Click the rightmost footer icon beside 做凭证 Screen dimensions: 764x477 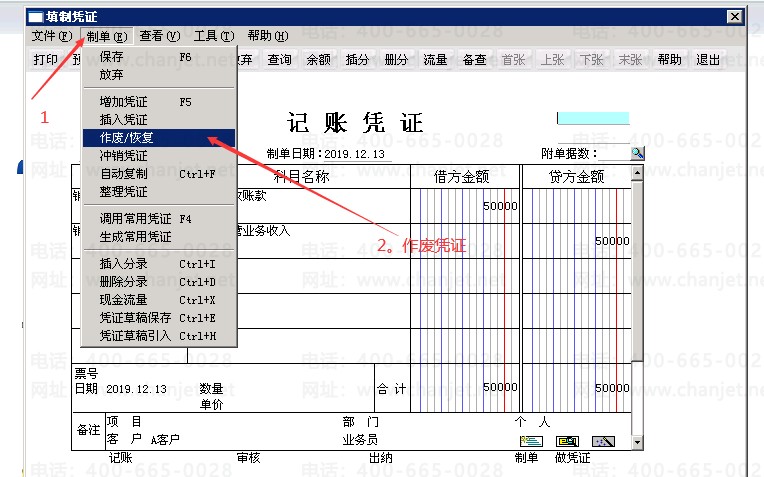point(603,441)
